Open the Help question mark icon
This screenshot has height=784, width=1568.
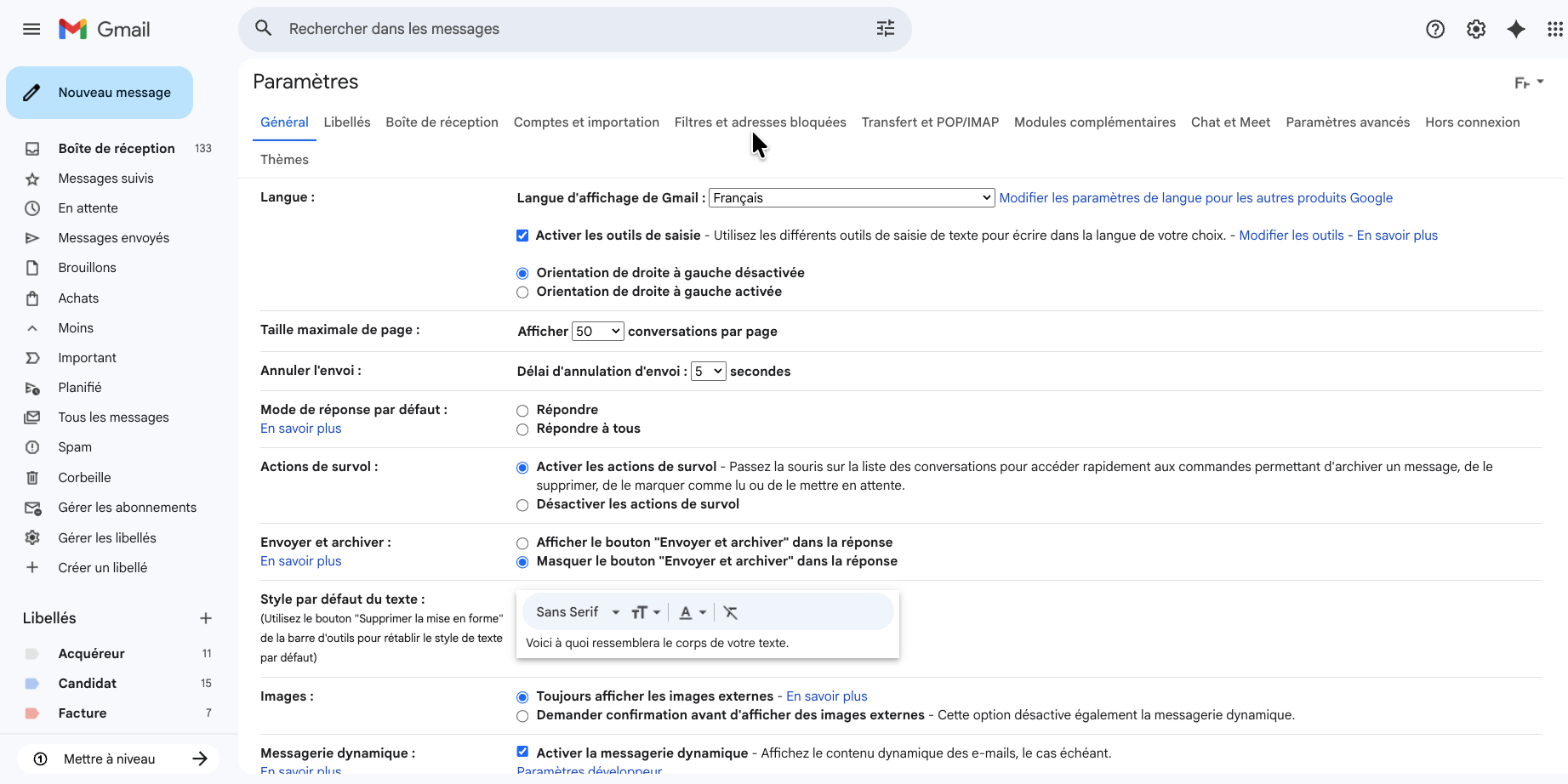1434,29
